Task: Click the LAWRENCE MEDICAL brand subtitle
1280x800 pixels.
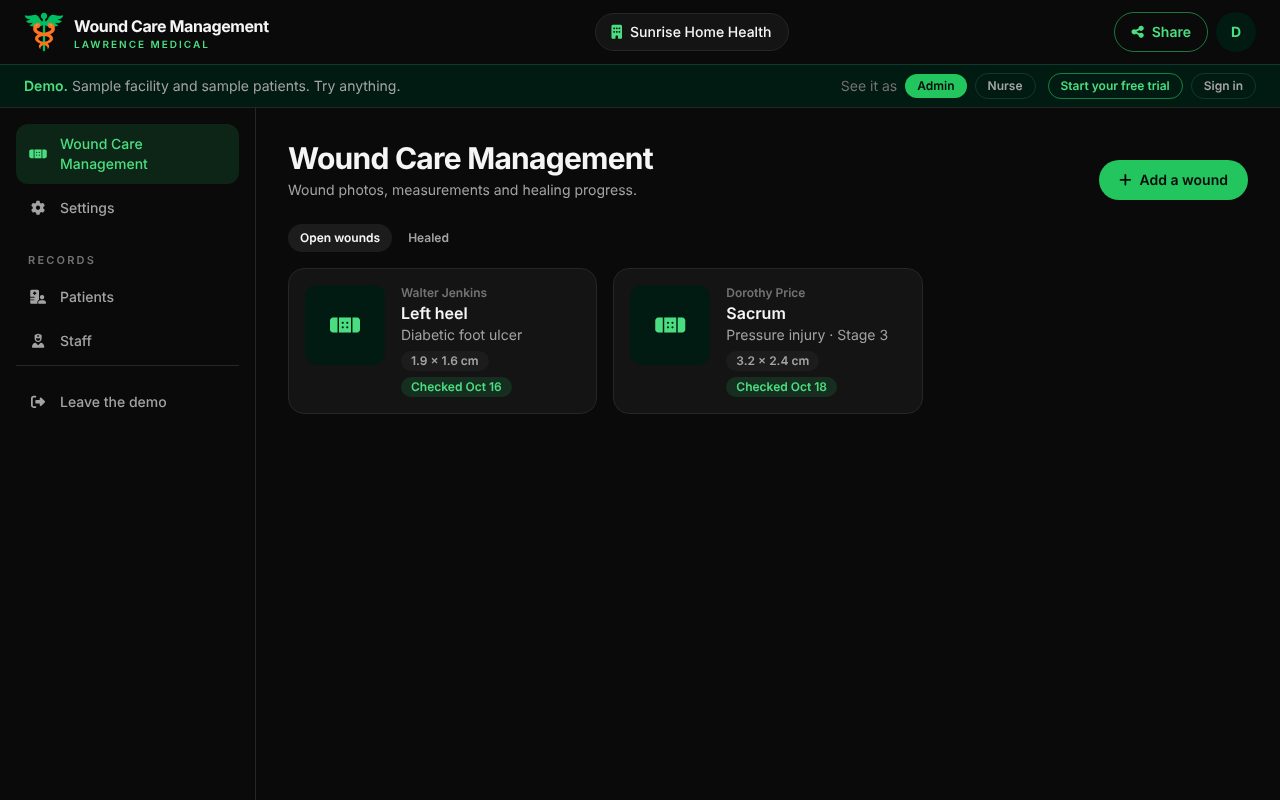Action: 142,45
